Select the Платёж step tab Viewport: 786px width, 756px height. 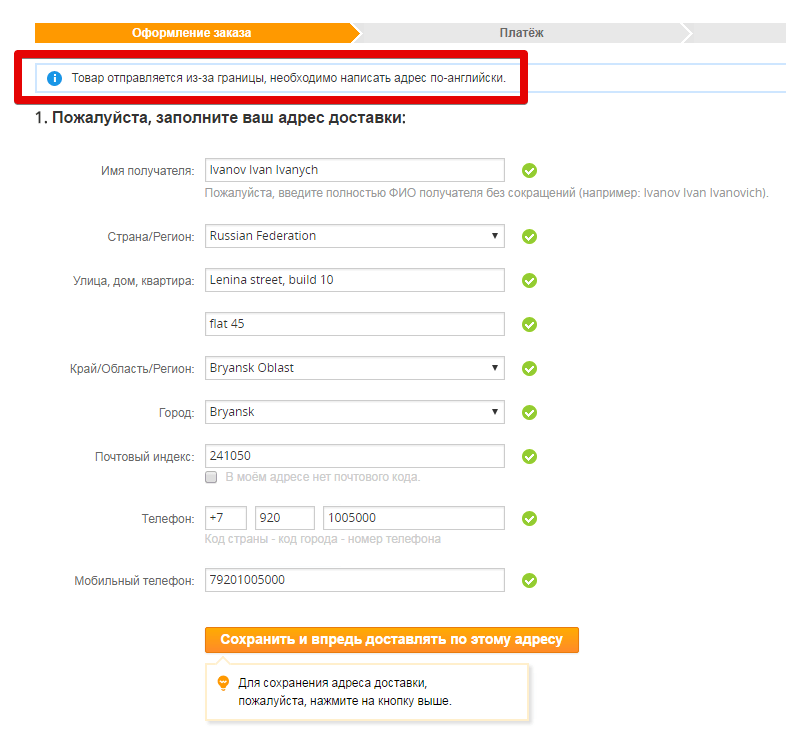[x=521, y=33]
